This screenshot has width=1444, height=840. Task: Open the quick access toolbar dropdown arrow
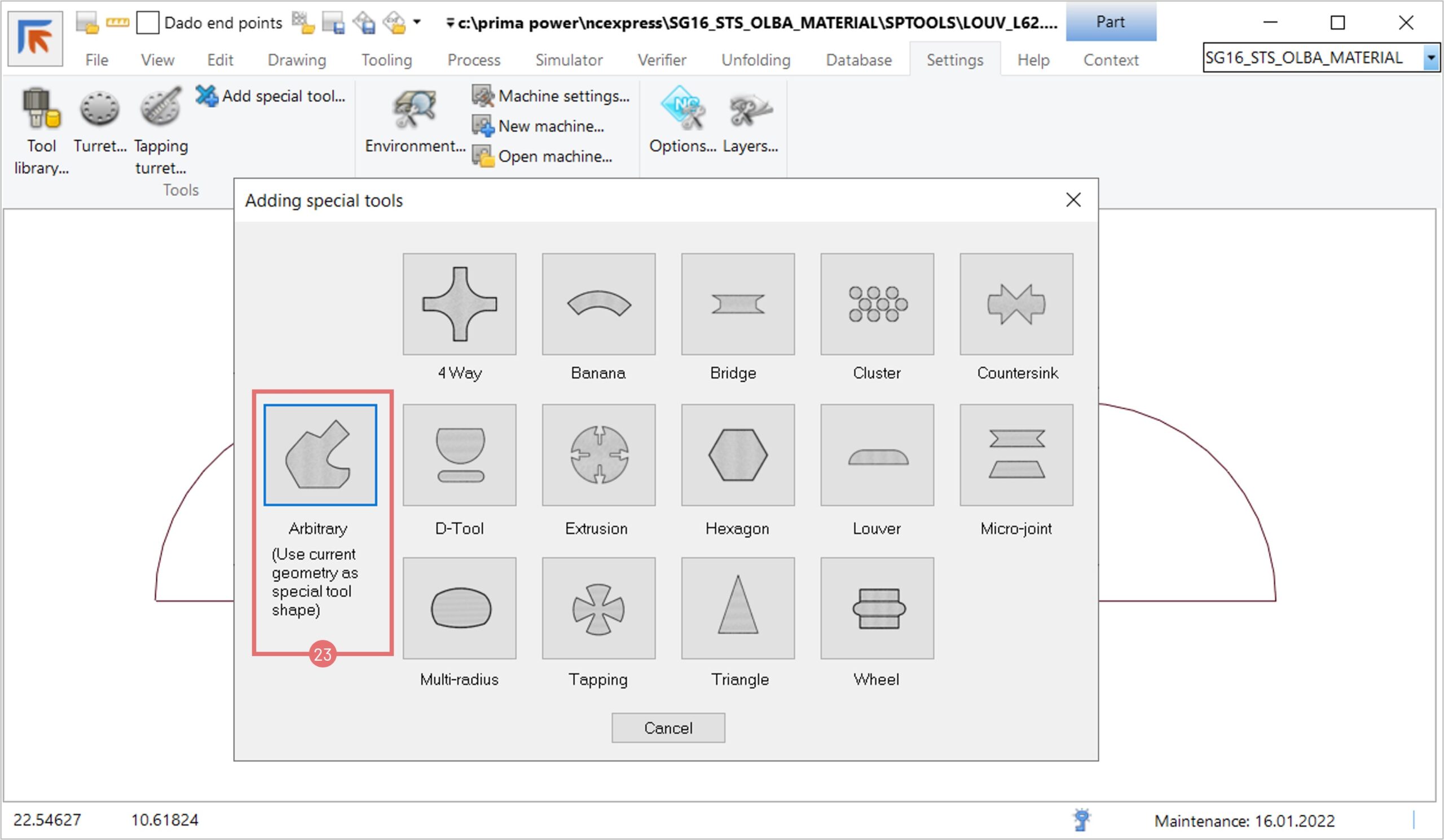[417, 22]
